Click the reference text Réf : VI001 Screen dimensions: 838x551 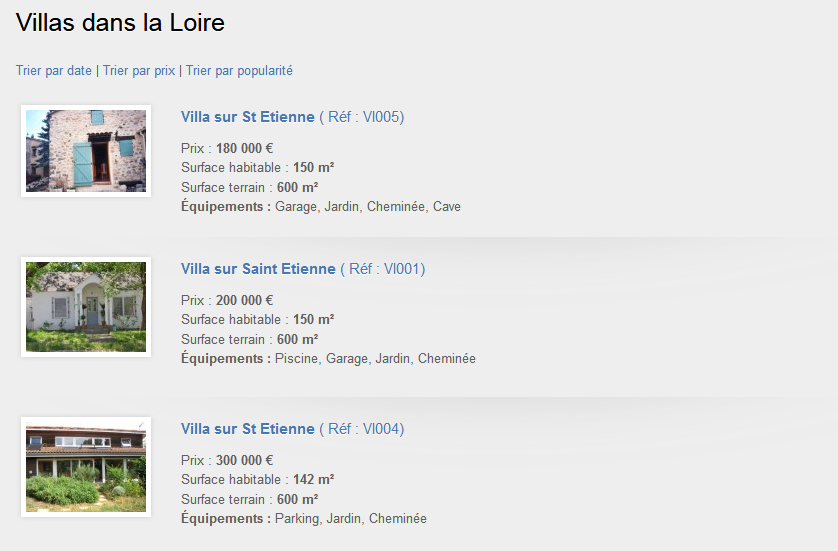(384, 269)
